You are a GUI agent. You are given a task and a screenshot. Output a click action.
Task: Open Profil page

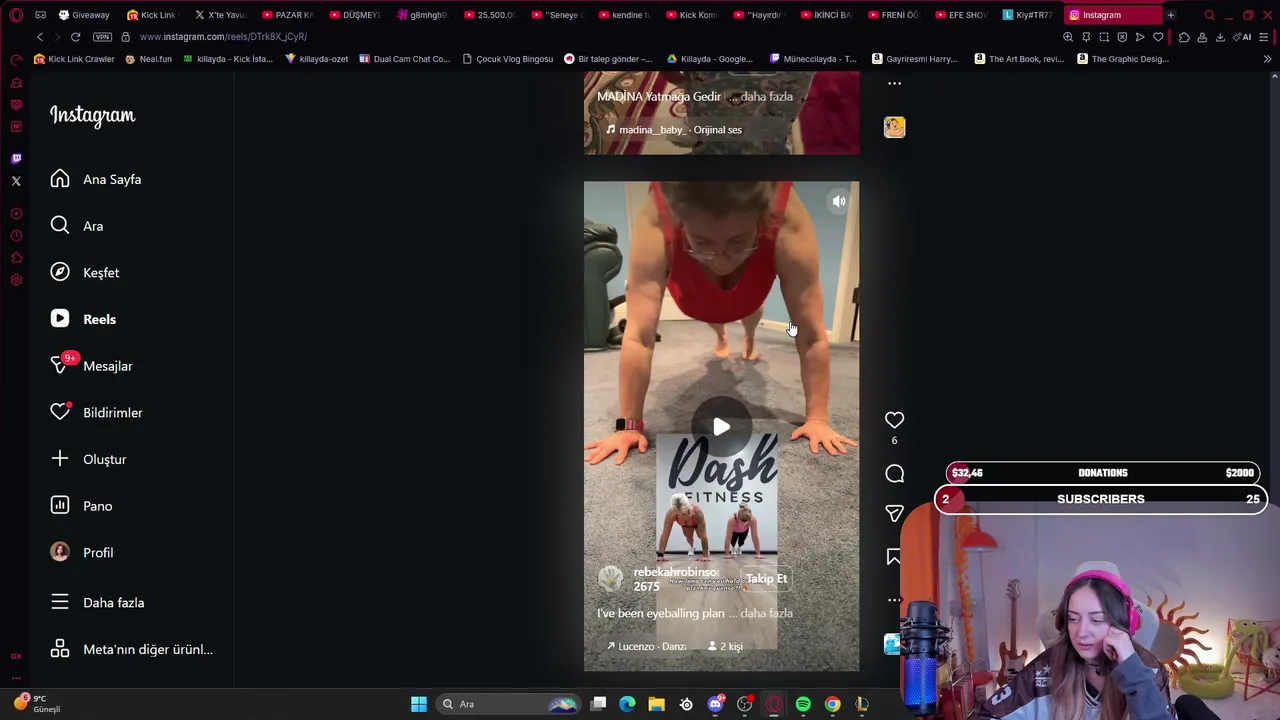coord(82,553)
